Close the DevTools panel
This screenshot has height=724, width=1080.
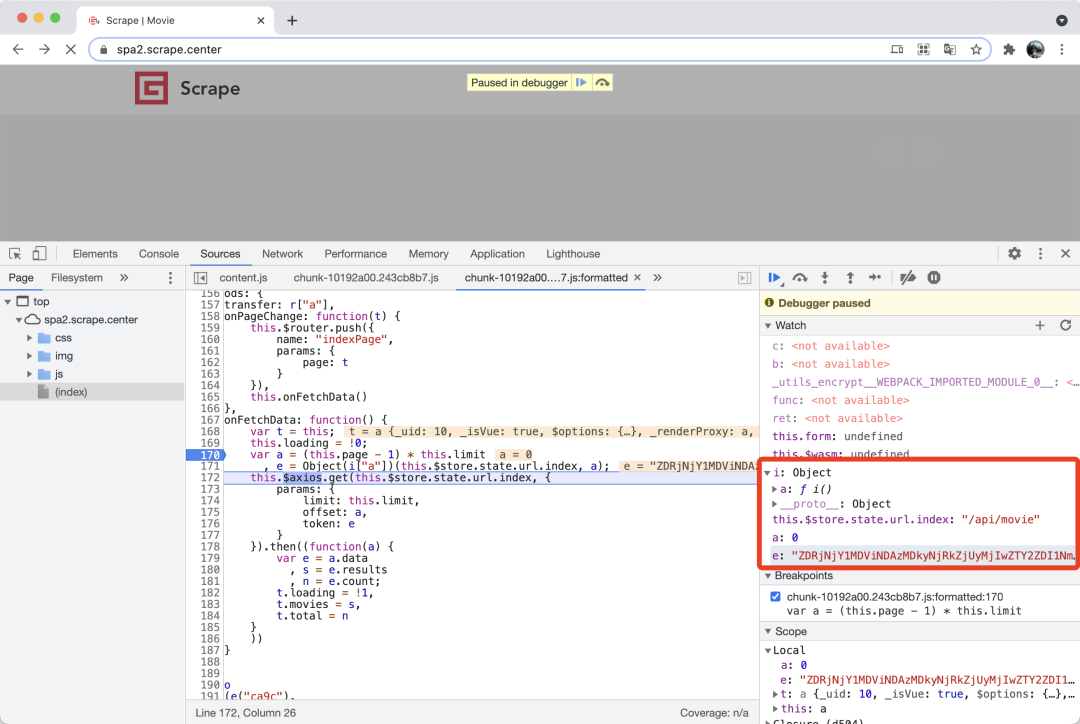tap(1066, 254)
